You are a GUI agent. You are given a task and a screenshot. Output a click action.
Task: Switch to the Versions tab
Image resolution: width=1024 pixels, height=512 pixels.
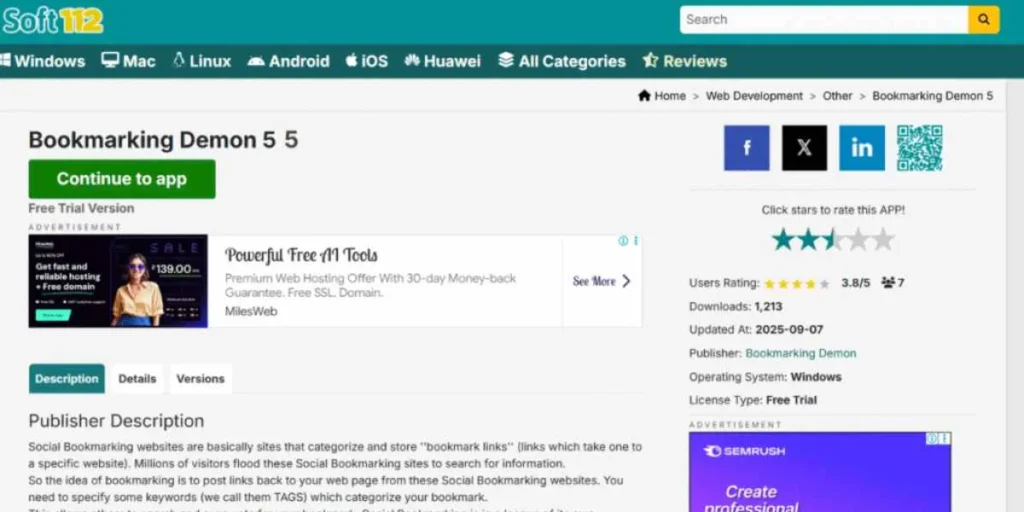200,379
